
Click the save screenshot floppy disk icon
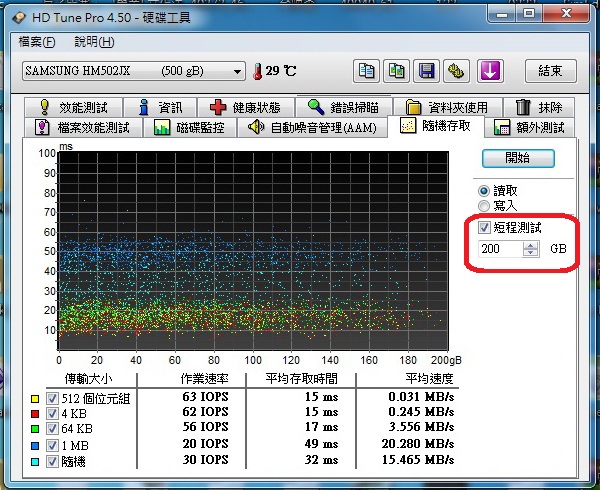[x=426, y=71]
